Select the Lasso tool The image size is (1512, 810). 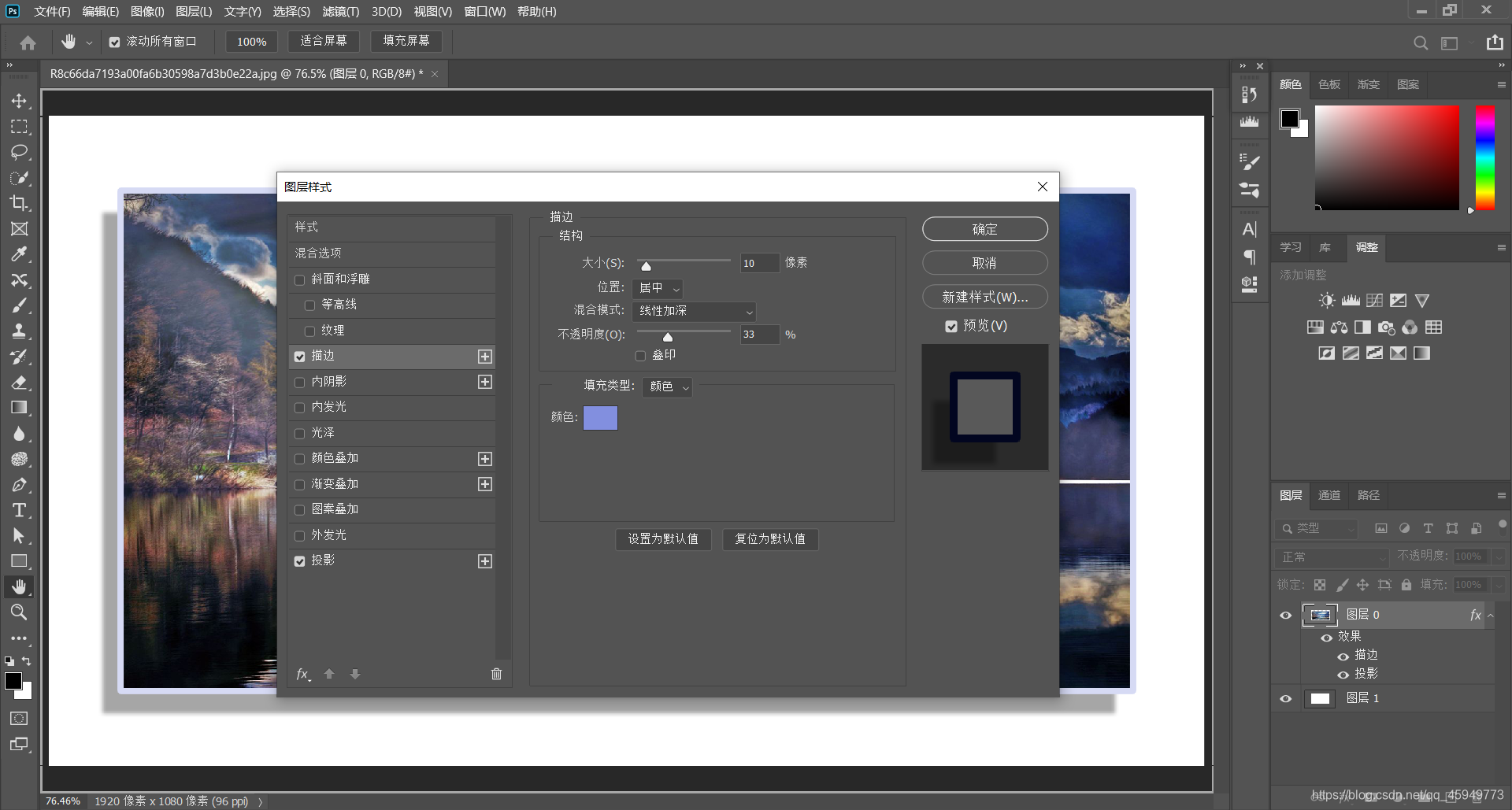[x=19, y=152]
